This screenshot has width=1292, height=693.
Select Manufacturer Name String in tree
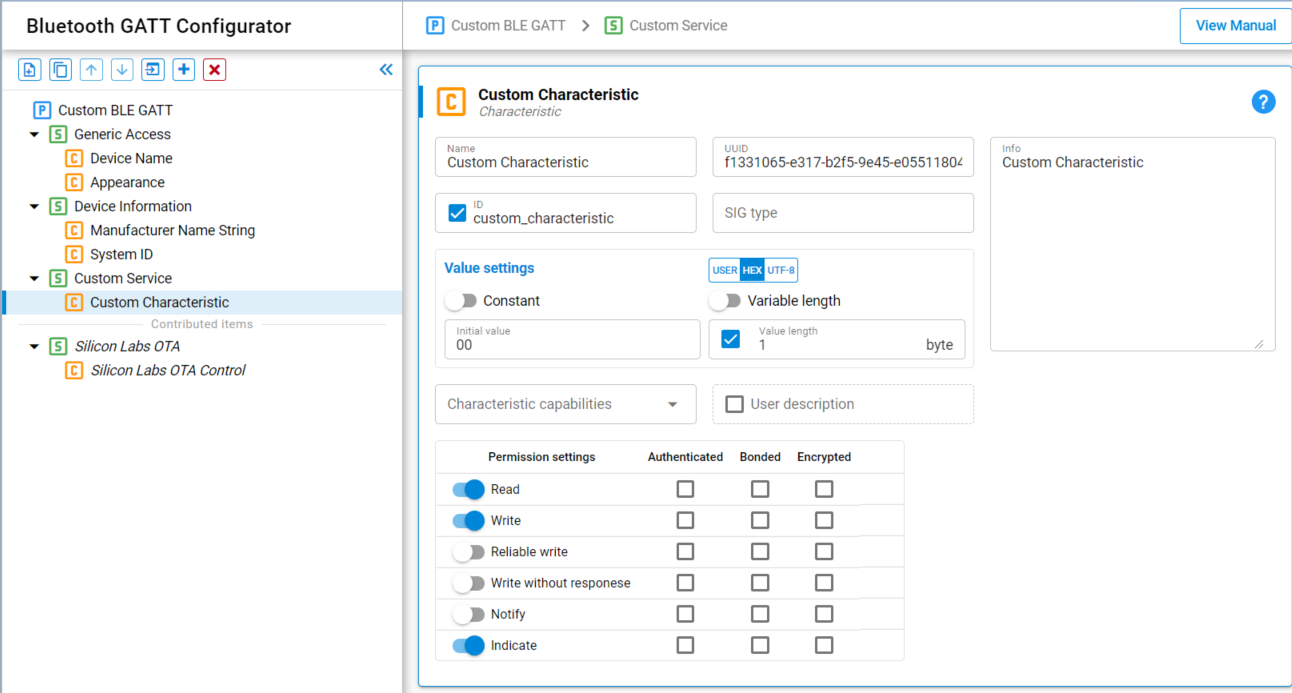click(x=172, y=230)
